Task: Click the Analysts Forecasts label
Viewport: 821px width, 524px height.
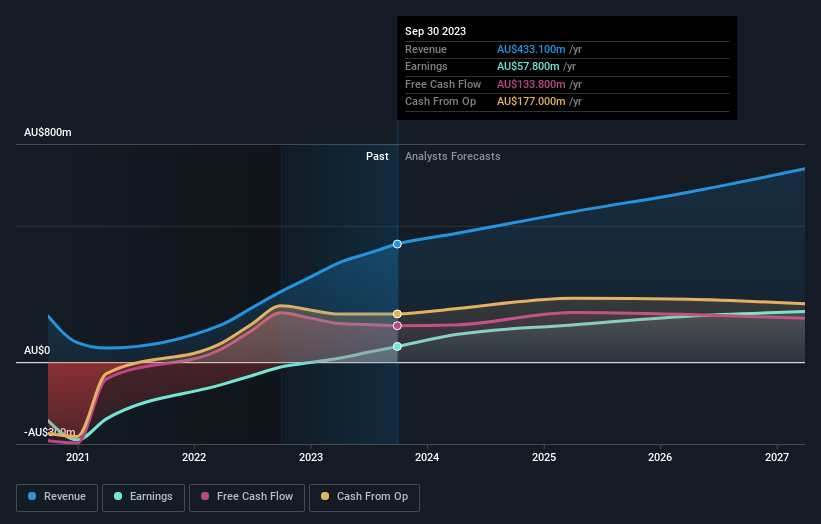Action: (x=452, y=156)
